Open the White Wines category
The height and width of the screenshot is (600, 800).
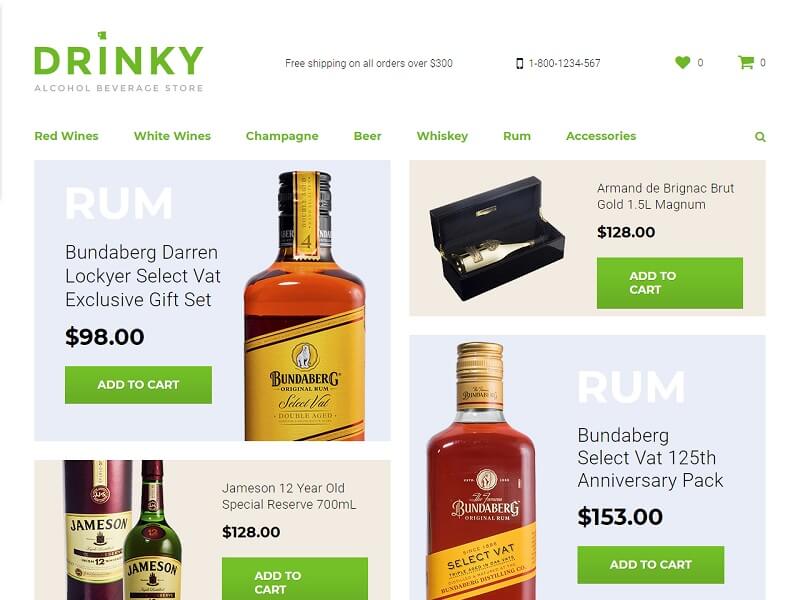tap(172, 136)
